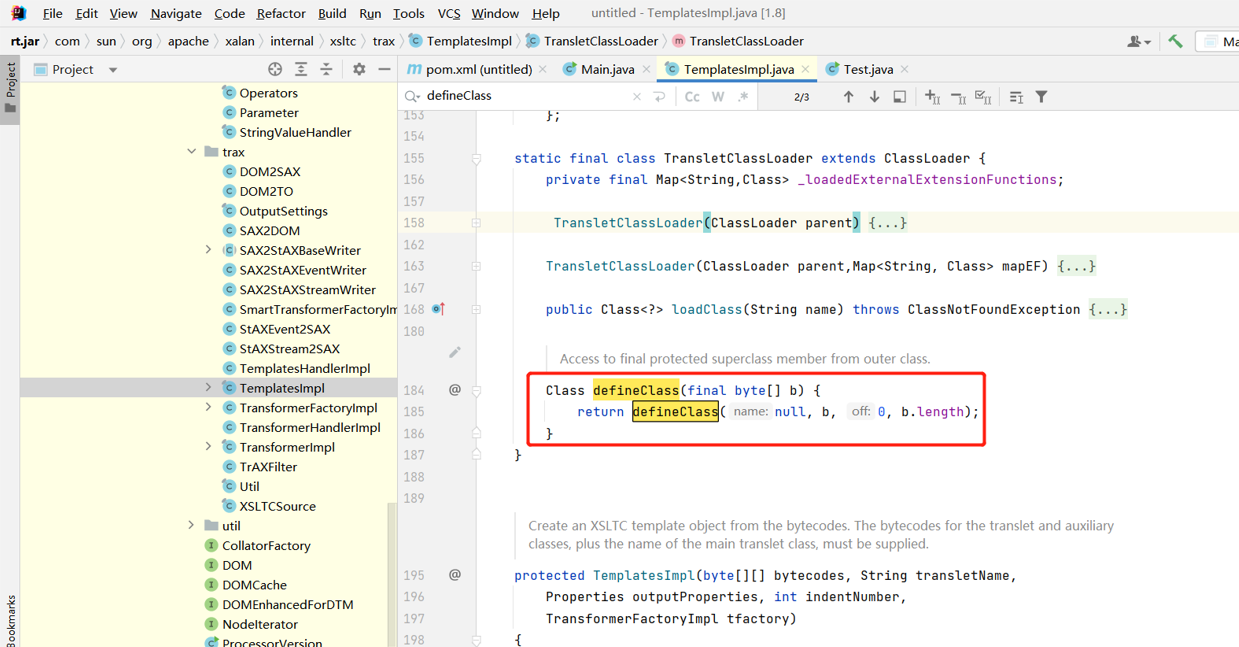Toggle whole words search option
This screenshot has height=647, width=1239.
(716, 96)
